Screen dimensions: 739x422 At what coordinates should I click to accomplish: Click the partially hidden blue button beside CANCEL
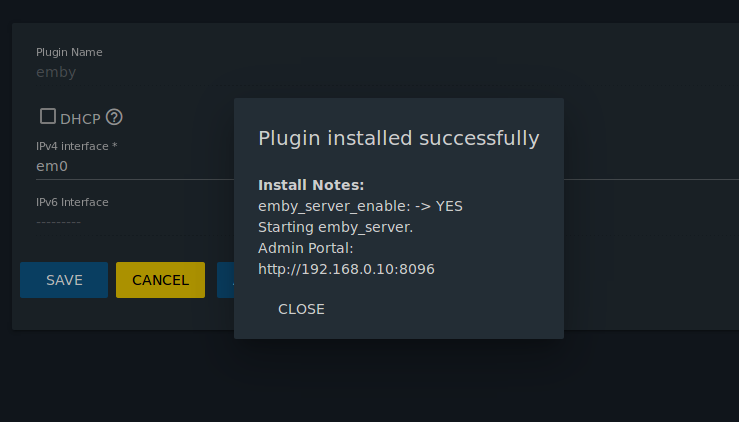[225, 280]
